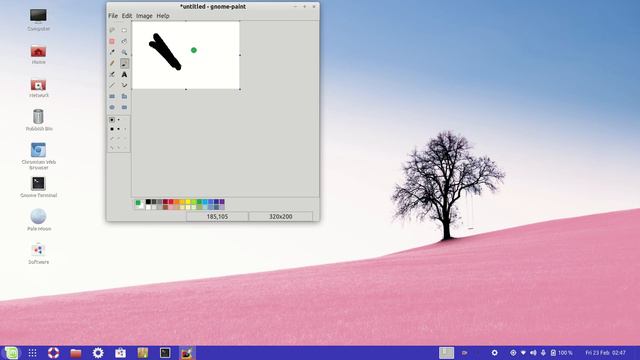Viewport: 640px width, 360px height.
Task: Click the canvas bottom-right resize handle
Action: [240, 89]
